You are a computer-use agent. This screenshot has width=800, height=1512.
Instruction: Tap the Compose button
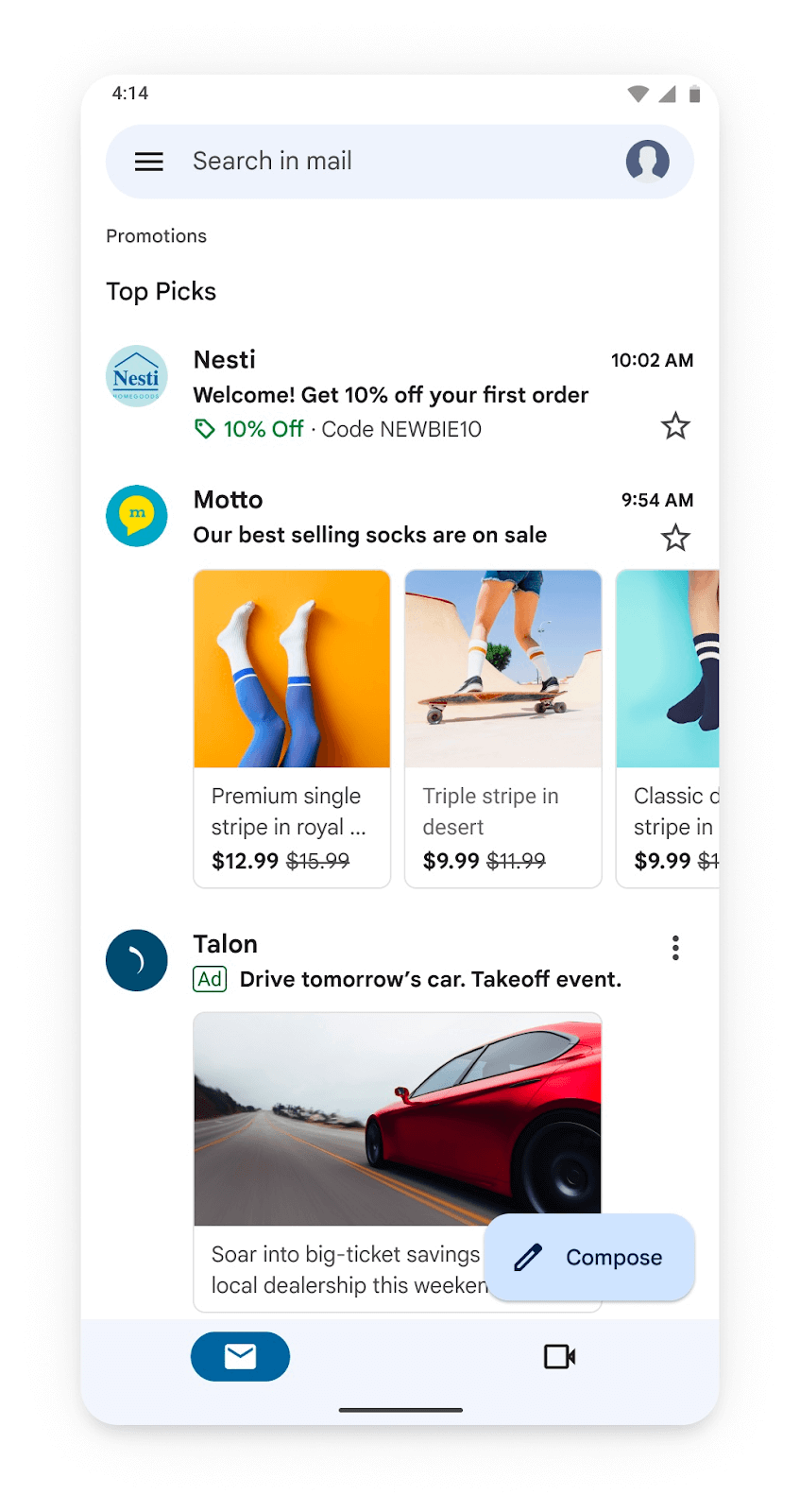tap(588, 1257)
